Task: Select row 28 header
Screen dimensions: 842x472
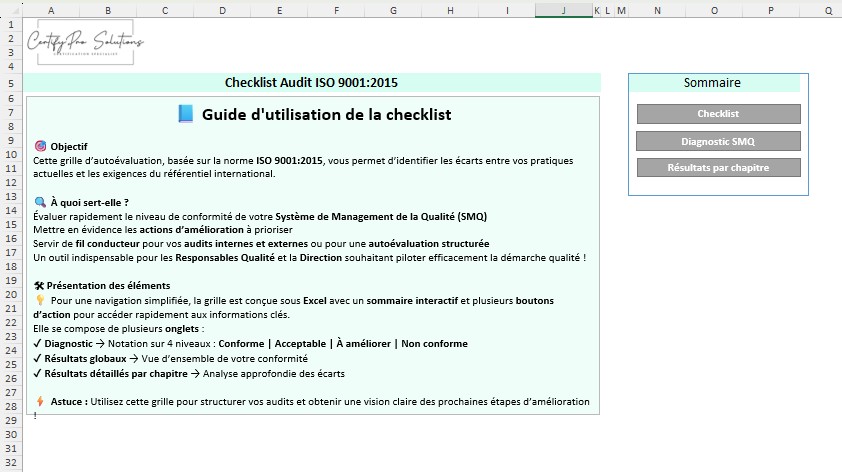Action: 11,406
